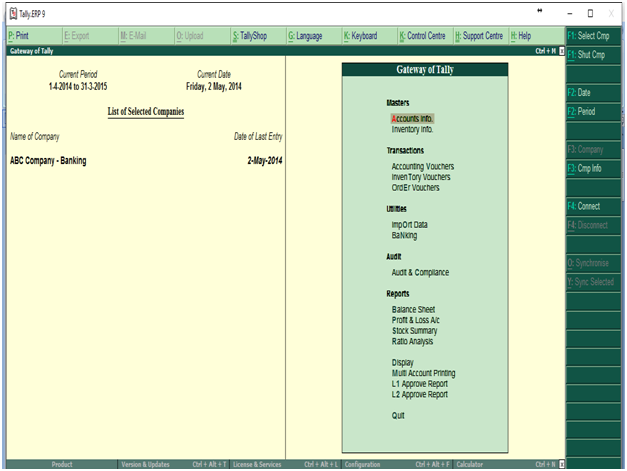Click Y: Sync Selected button
Viewport: 627px width, 471px height.
click(593, 282)
